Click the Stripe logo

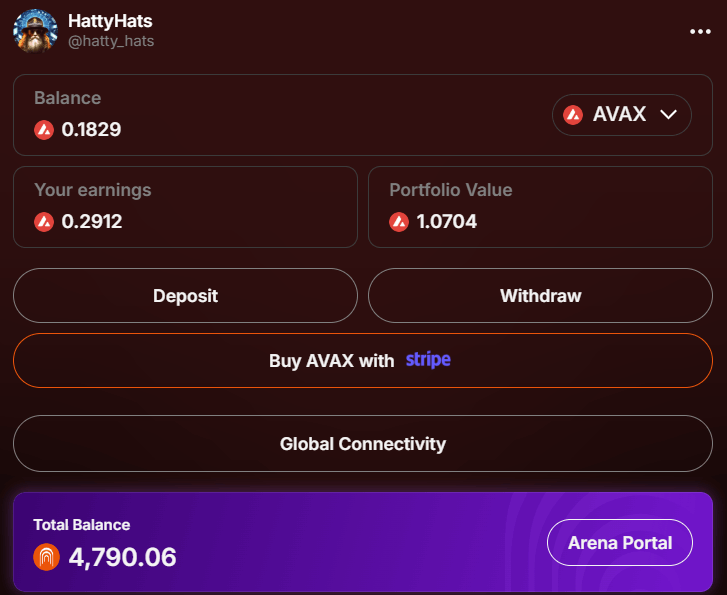tap(428, 360)
